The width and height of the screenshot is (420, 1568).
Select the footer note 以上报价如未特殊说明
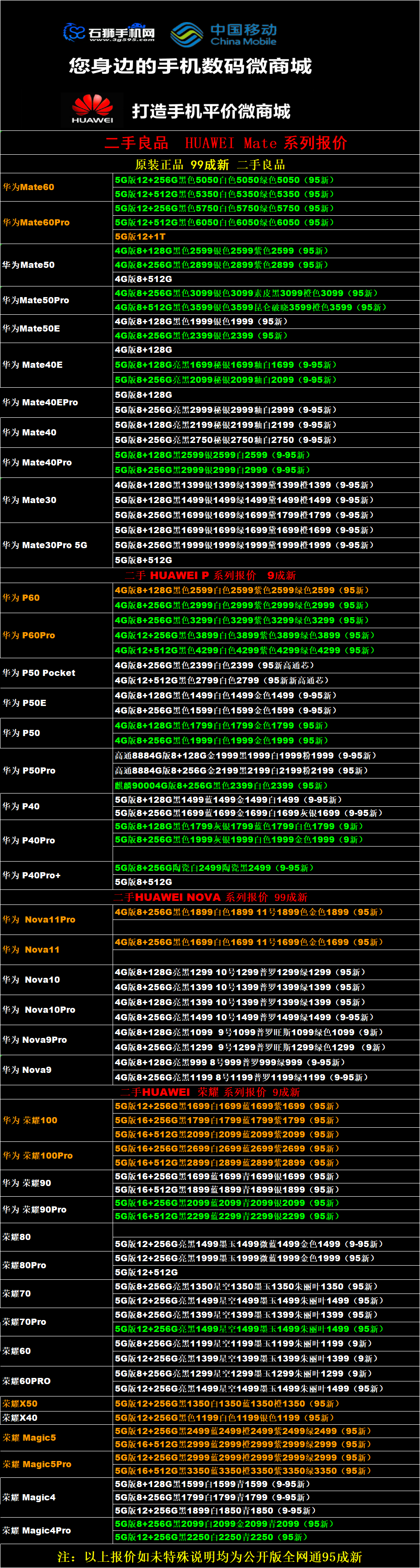coord(210,1557)
